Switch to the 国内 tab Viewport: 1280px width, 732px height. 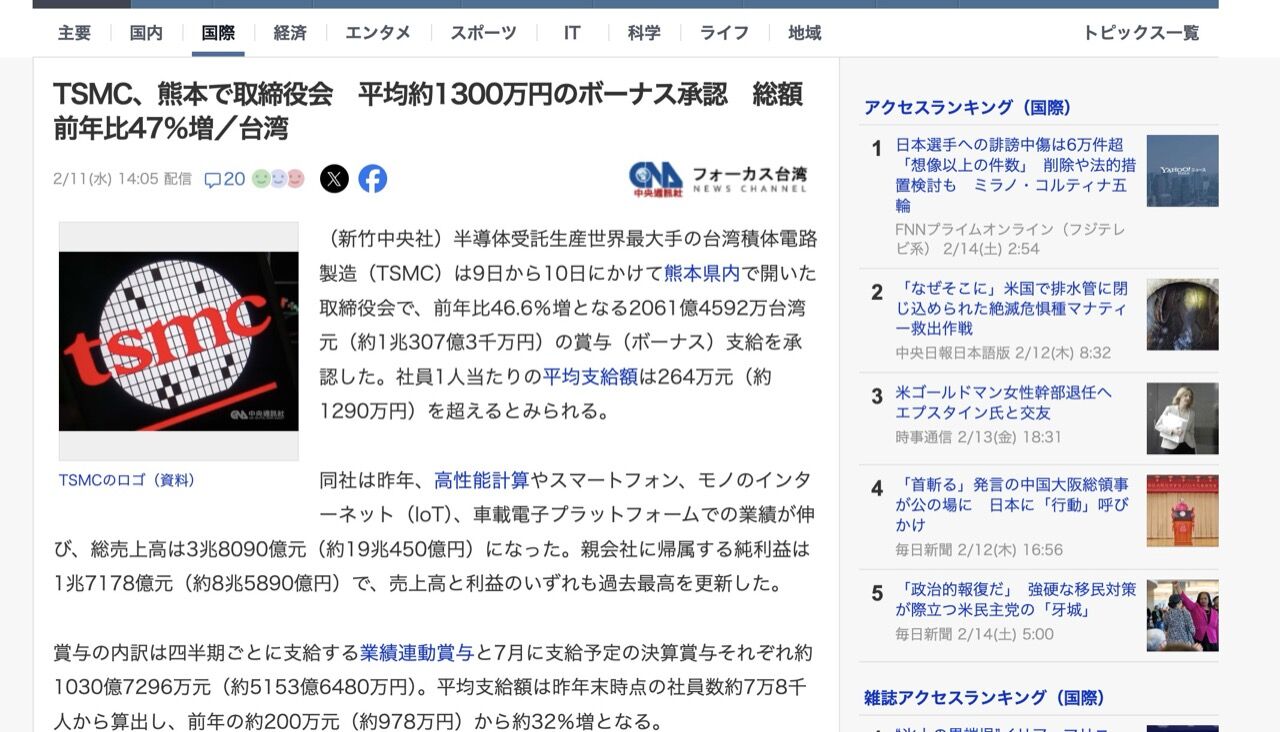coord(146,33)
